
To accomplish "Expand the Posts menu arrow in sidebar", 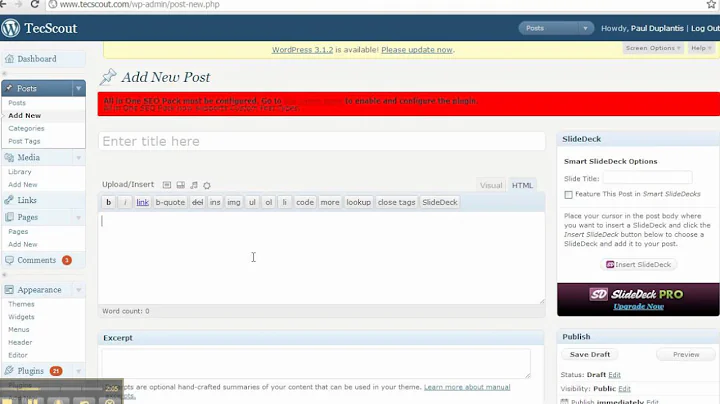I will (79, 88).
